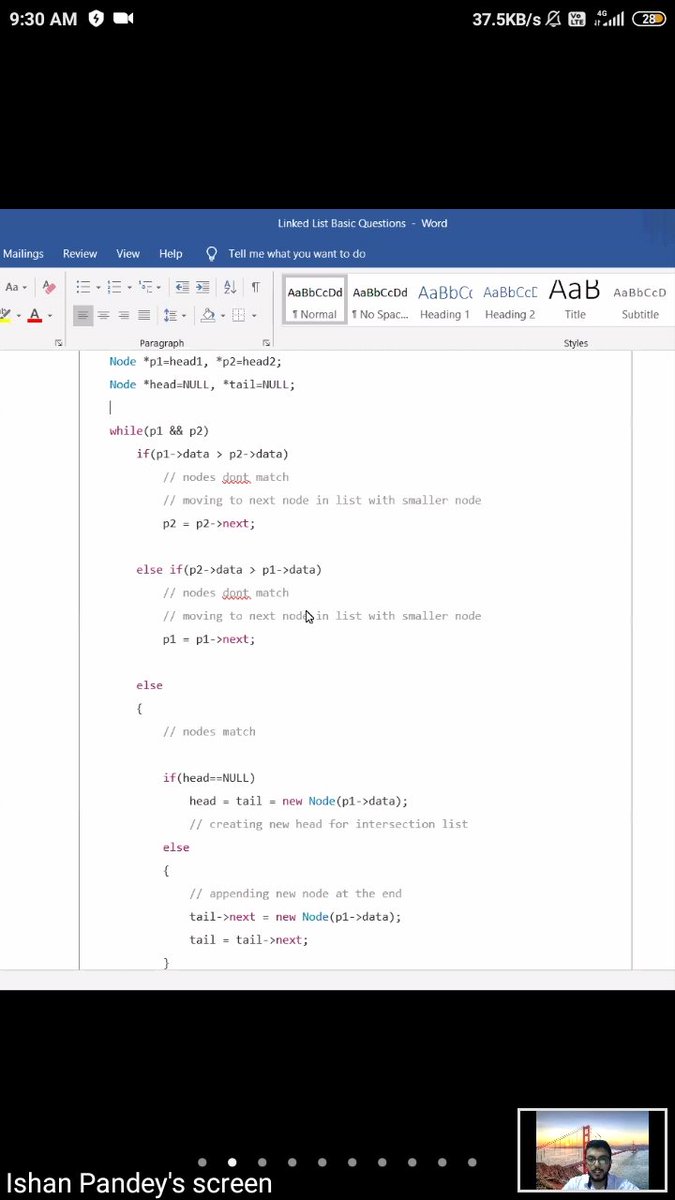675x1200 pixels.
Task: Click the comment '// nodes match'
Action: [x=209, y=731]
